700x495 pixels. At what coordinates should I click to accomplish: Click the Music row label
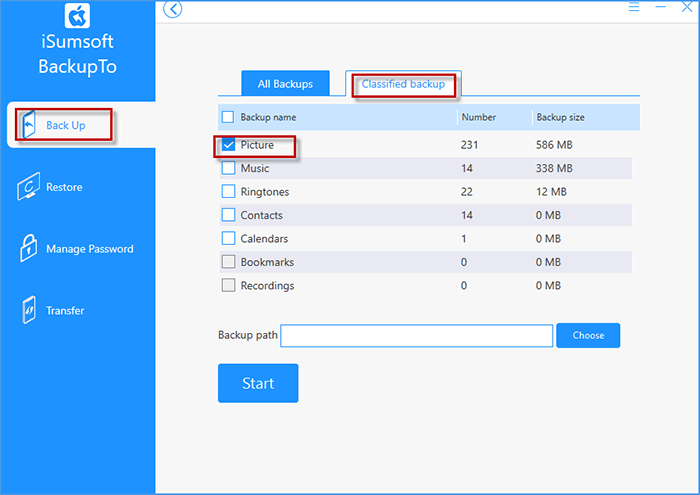pyautogui.click(x=255, y=168)
